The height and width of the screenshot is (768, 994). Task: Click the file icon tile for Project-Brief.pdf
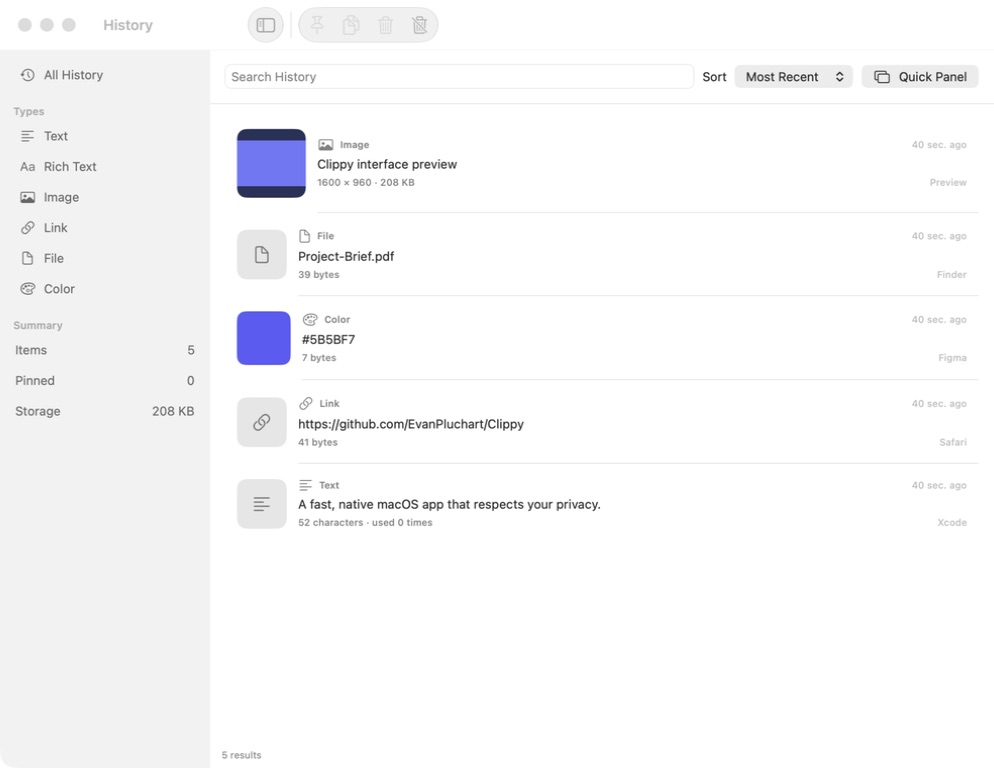(262, 255)
